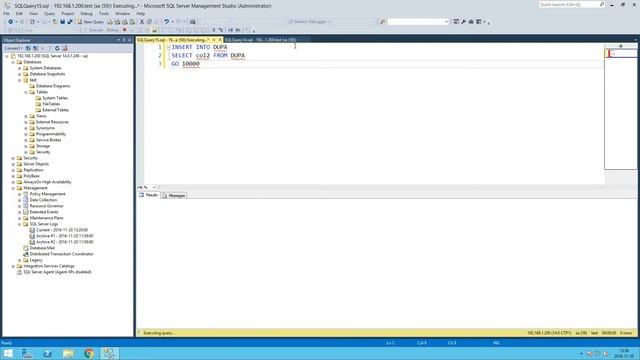Click the Results to Grid highlighted toolbar icon
This screenshot has height=360, width=640.
pos(155,30)
